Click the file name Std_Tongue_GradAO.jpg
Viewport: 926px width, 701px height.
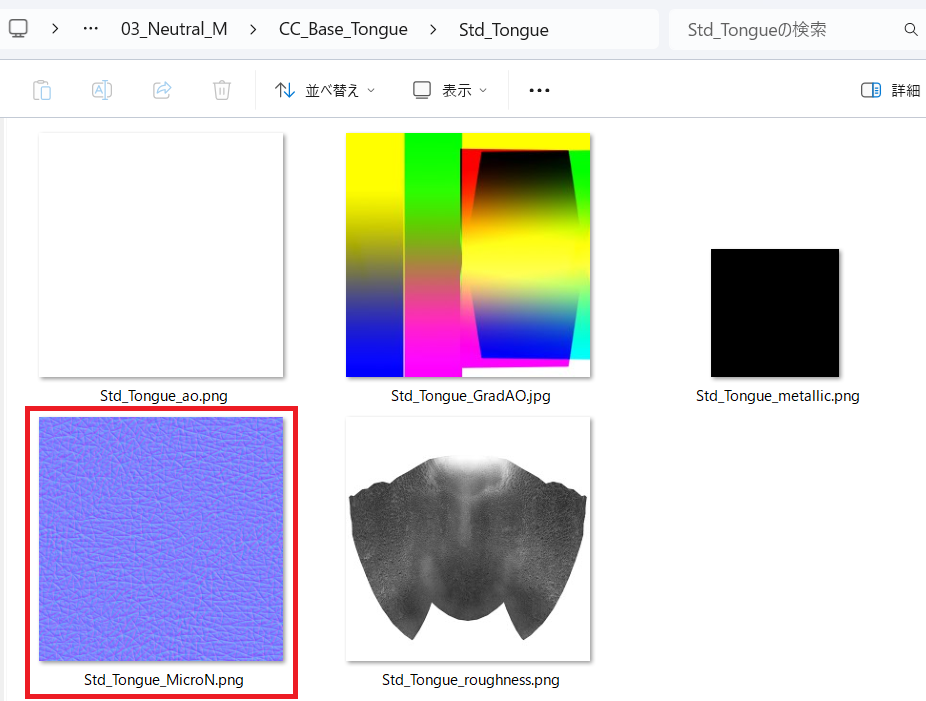tap(471, 396)
